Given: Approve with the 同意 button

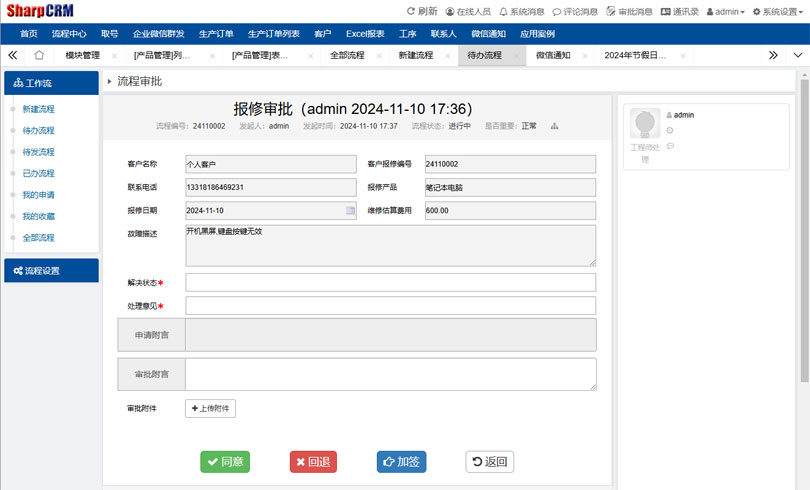Looking at the screenshot, I should [225, 462].
